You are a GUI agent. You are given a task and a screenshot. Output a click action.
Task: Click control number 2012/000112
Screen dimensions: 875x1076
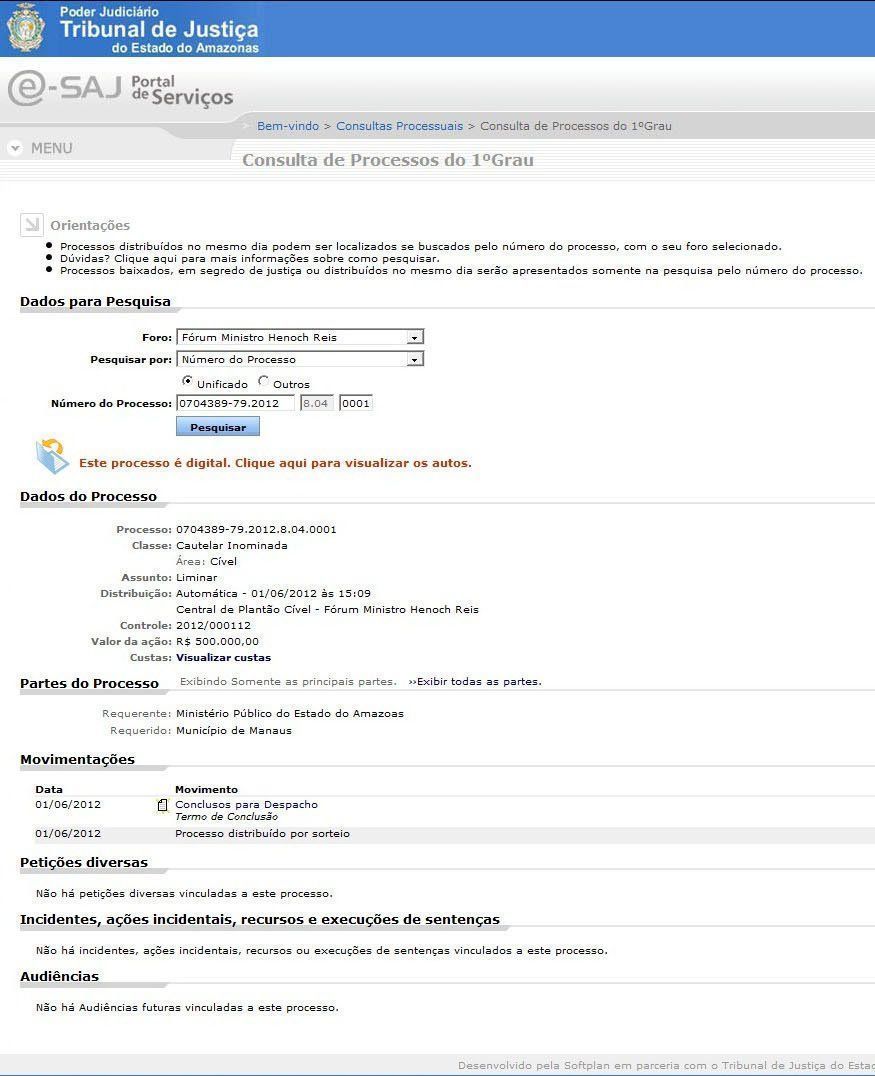pyautogui.click(x=213, y=626)
